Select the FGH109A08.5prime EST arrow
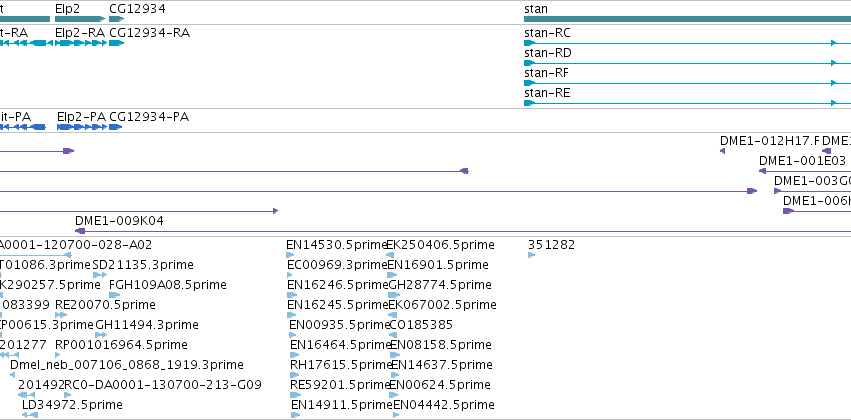The image size is (851, 420). coord(115,295)
